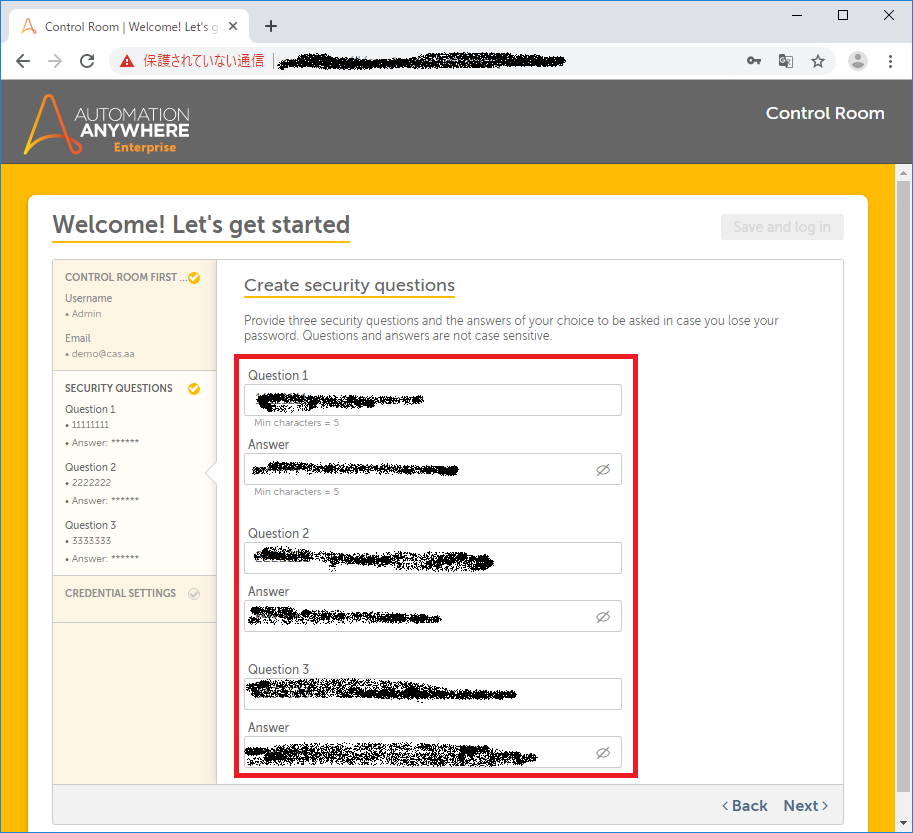This screenshot has height=833, width=913.
Task: Click the Save and log in button
Action: point(782,227)
